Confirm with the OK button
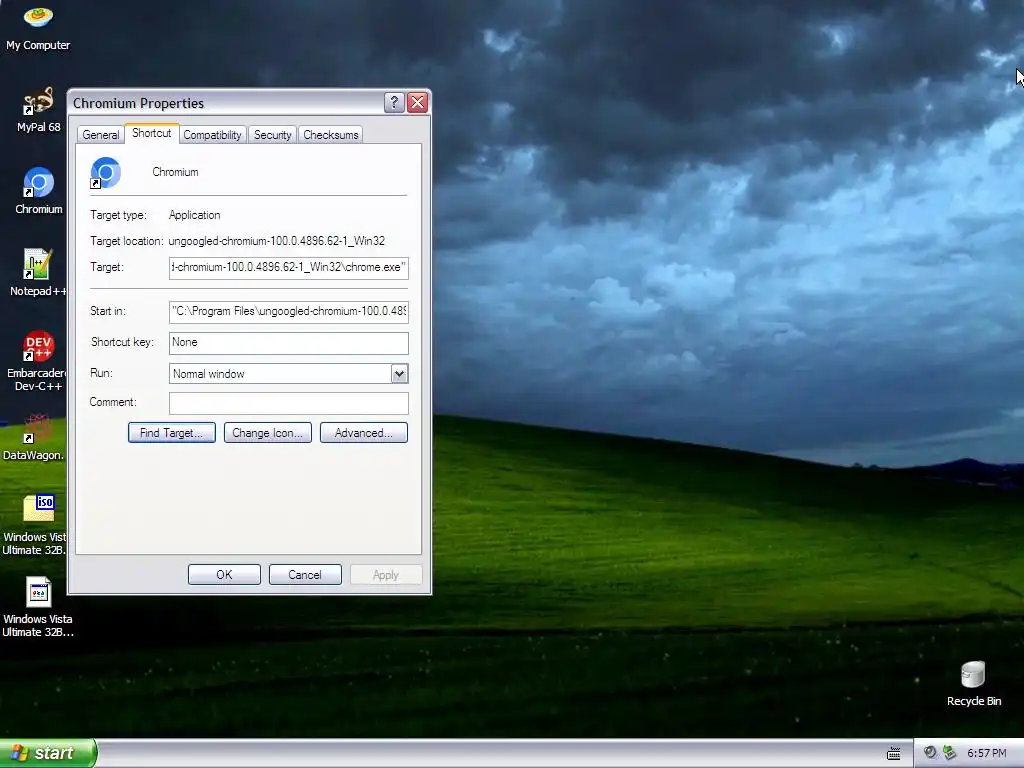This screenshot has height=768, width=1024. coord(224,575)
